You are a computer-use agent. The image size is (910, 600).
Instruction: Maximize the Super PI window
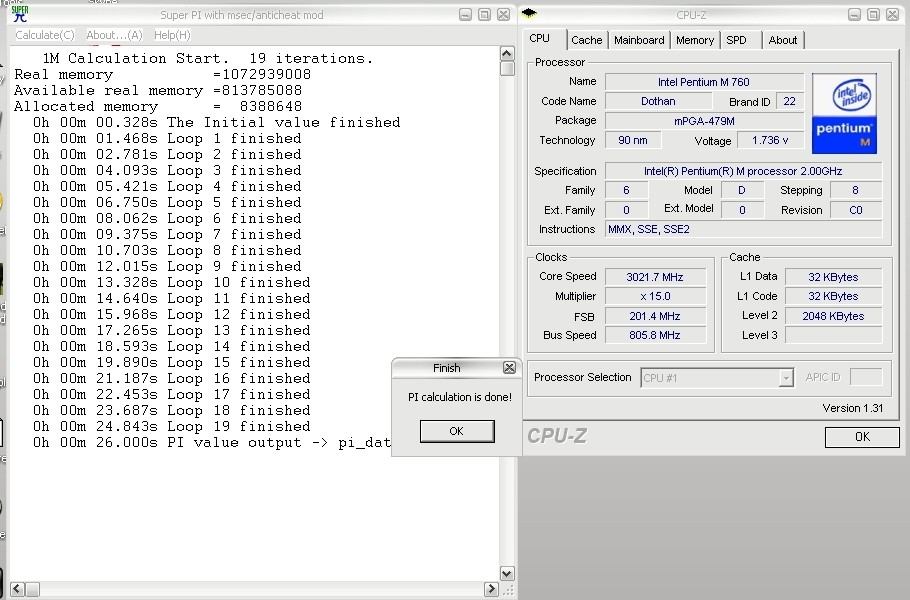(x=484, y=15)
